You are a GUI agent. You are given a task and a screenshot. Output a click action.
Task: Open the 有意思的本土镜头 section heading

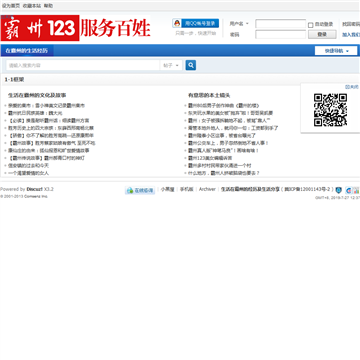pos(209,95)
